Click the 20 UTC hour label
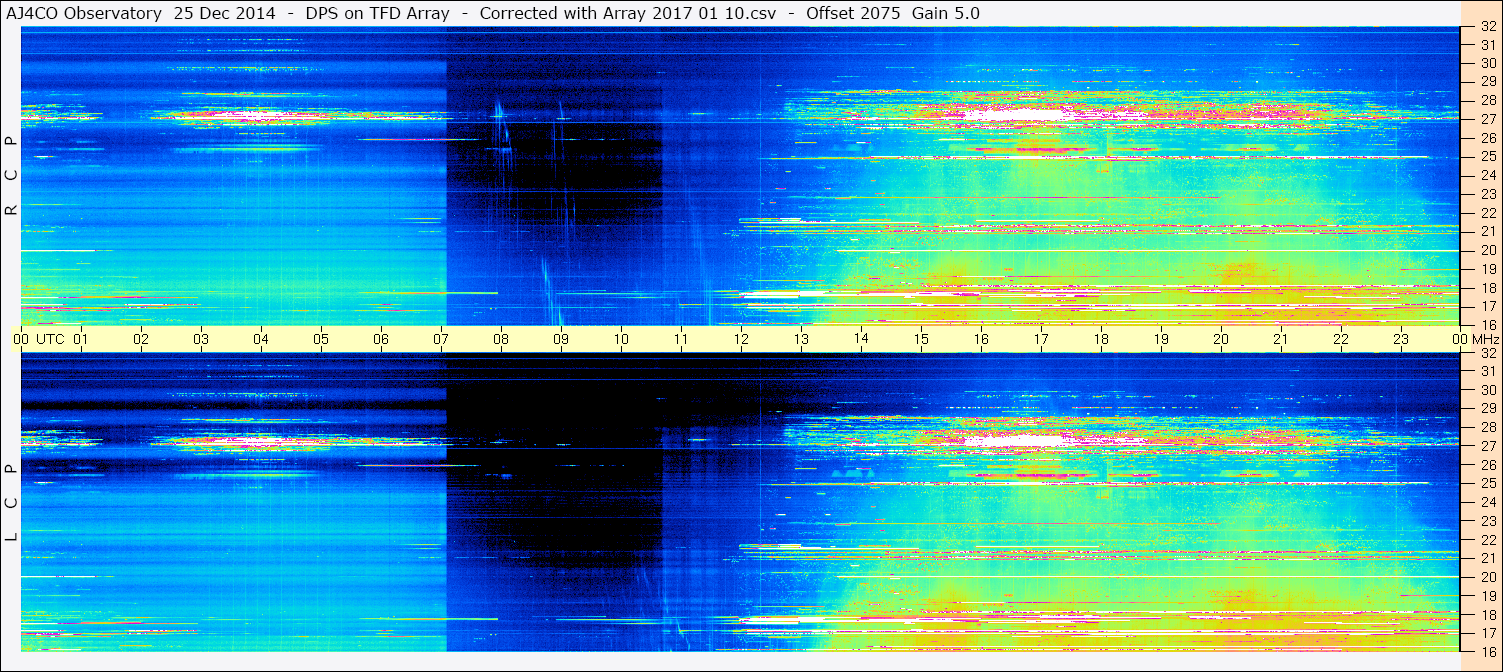This screenshot has width=1503, height=672. (x=1221, y=339)
